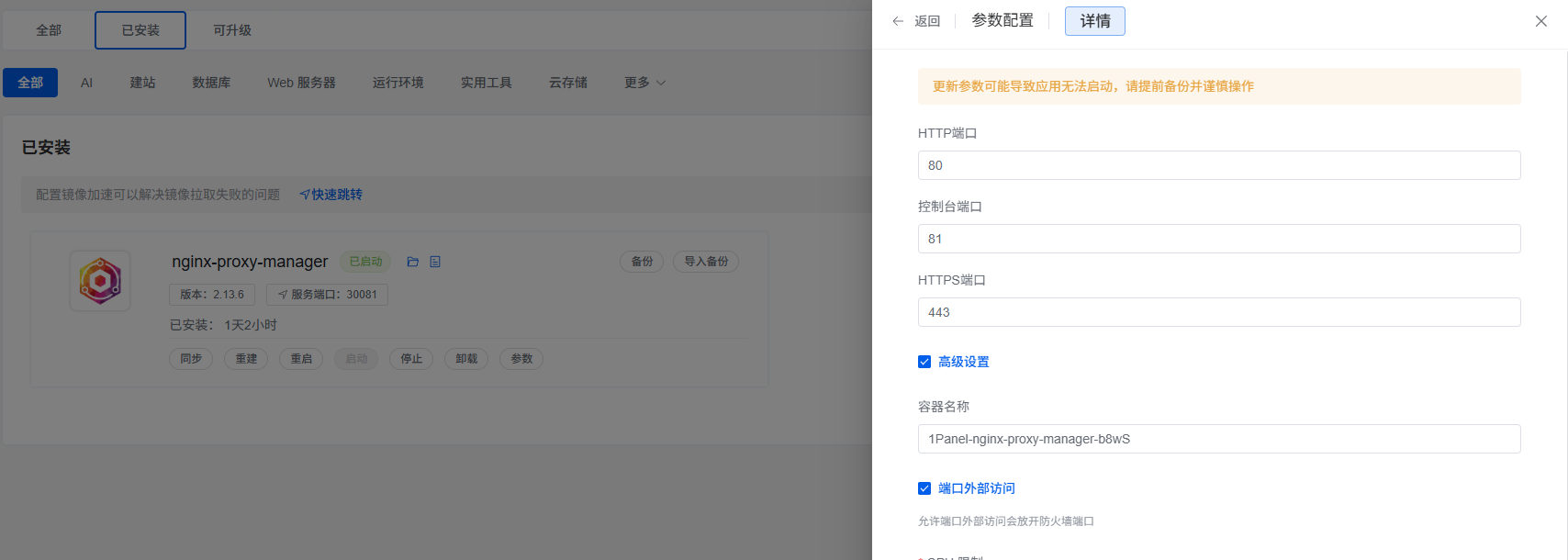Click the disabled 启动 start button

[356, 359]
